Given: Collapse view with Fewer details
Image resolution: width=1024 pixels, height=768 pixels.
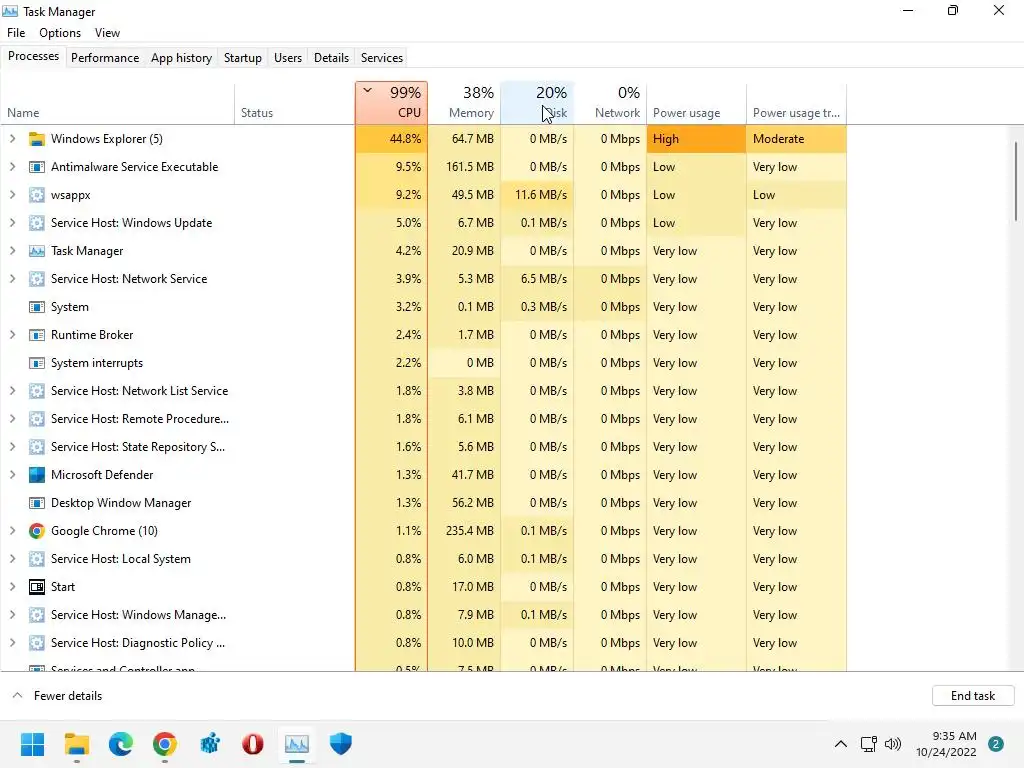Looking at the screenshot, I should click(x=57, y=696).
